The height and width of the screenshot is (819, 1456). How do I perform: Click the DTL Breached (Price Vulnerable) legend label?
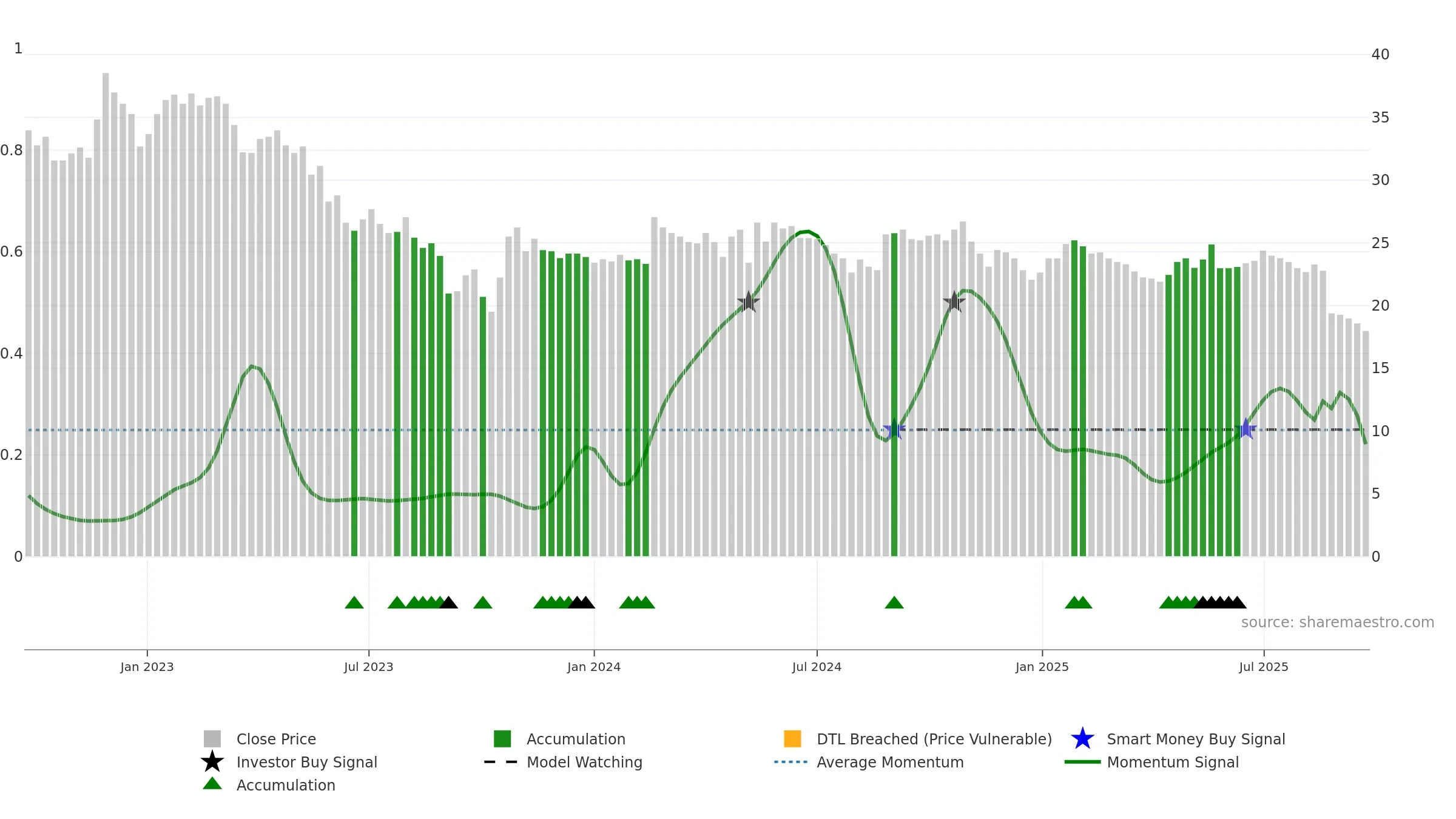coord(934,740)
